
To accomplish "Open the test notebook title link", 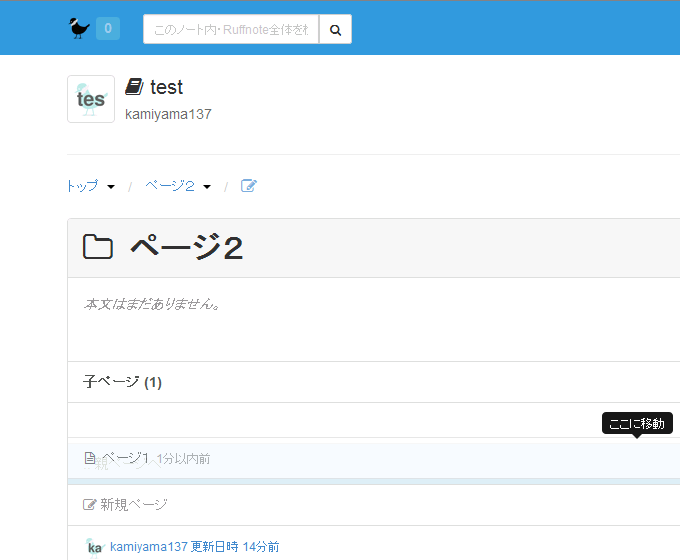I will tap(166, 88).
